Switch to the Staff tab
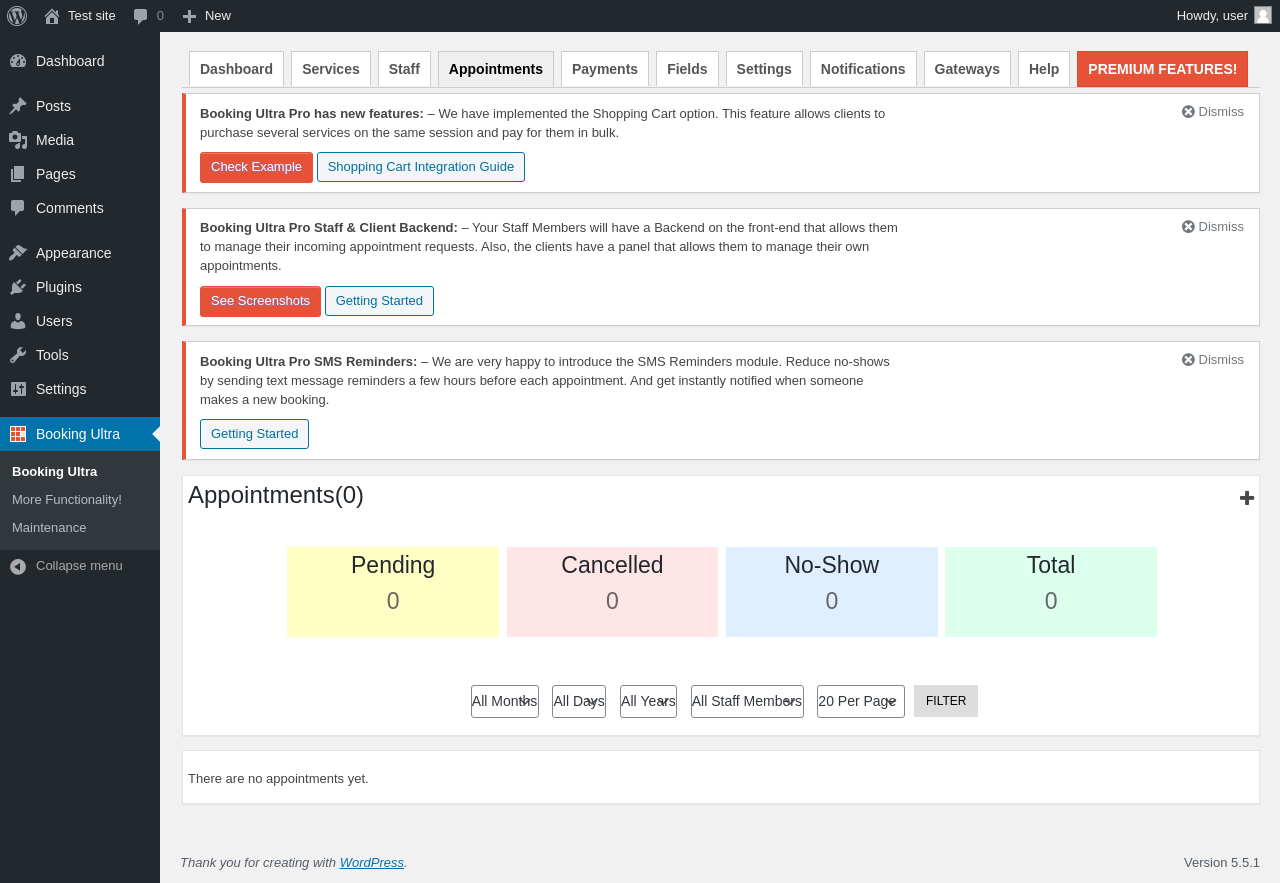Image resolution: width=1280 pixels, height=883 pixels. (404, 69)
